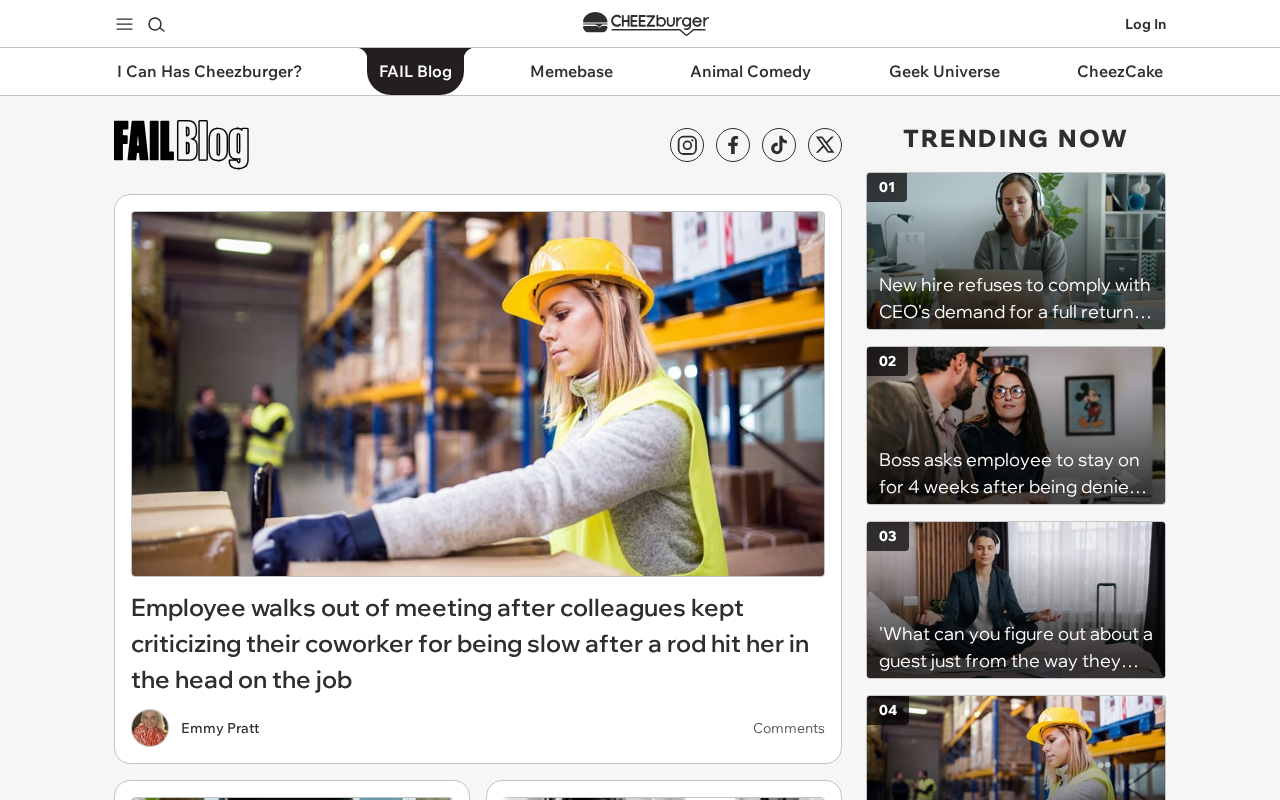The height and width of the screenshot is (800, 1280).
Task: Open trending story 01 about new hire
Action: click(x=1016, y=251)
